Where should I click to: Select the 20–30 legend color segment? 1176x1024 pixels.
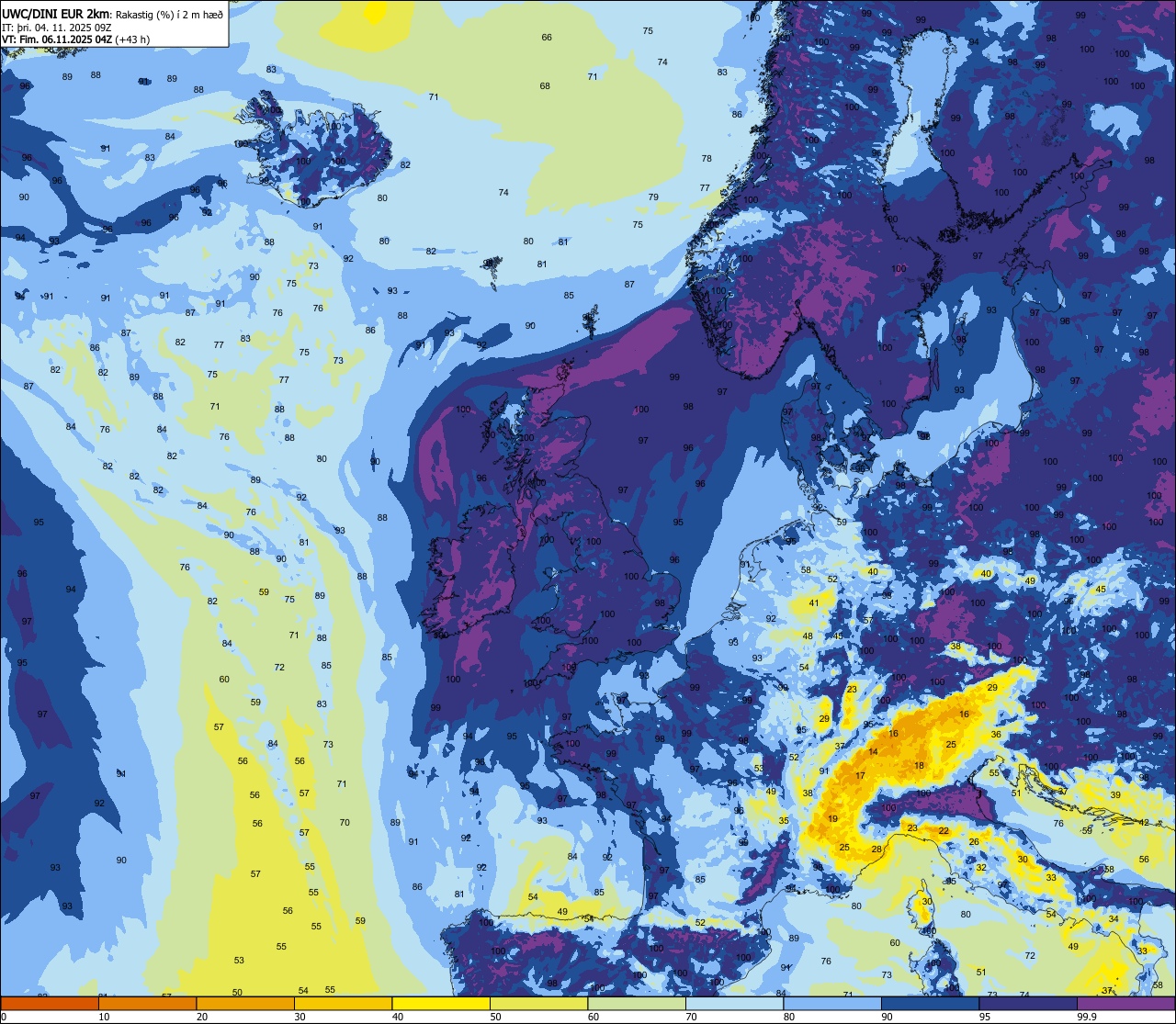coord(245,1003)
